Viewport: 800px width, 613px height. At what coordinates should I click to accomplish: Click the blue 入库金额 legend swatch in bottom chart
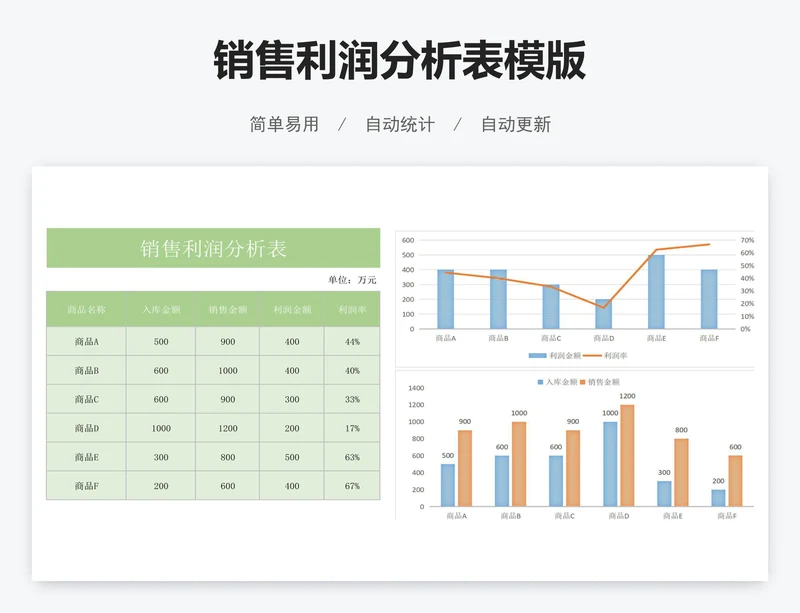pyautogui.click(x=541, y=382)
